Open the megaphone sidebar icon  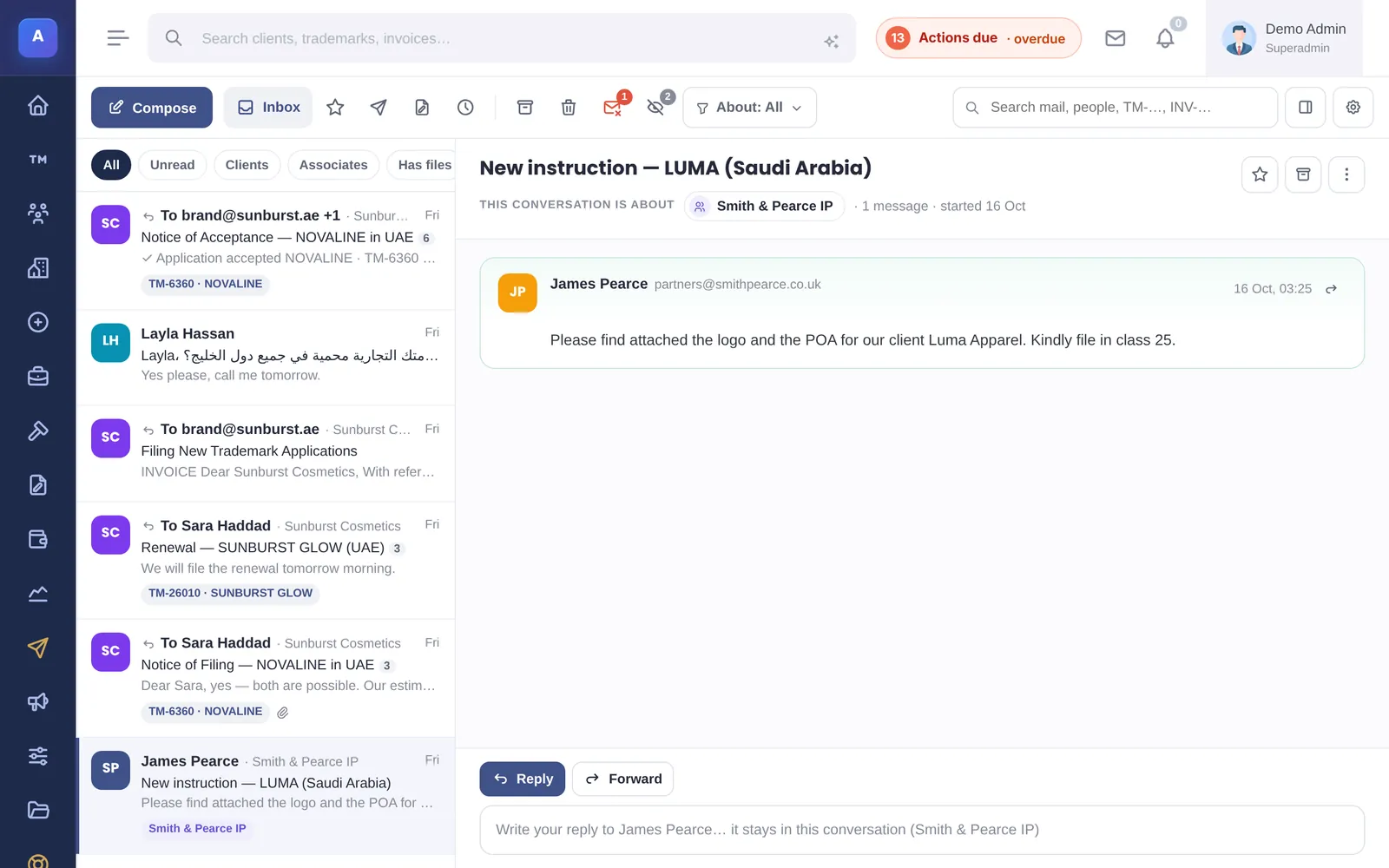(37, 701)
